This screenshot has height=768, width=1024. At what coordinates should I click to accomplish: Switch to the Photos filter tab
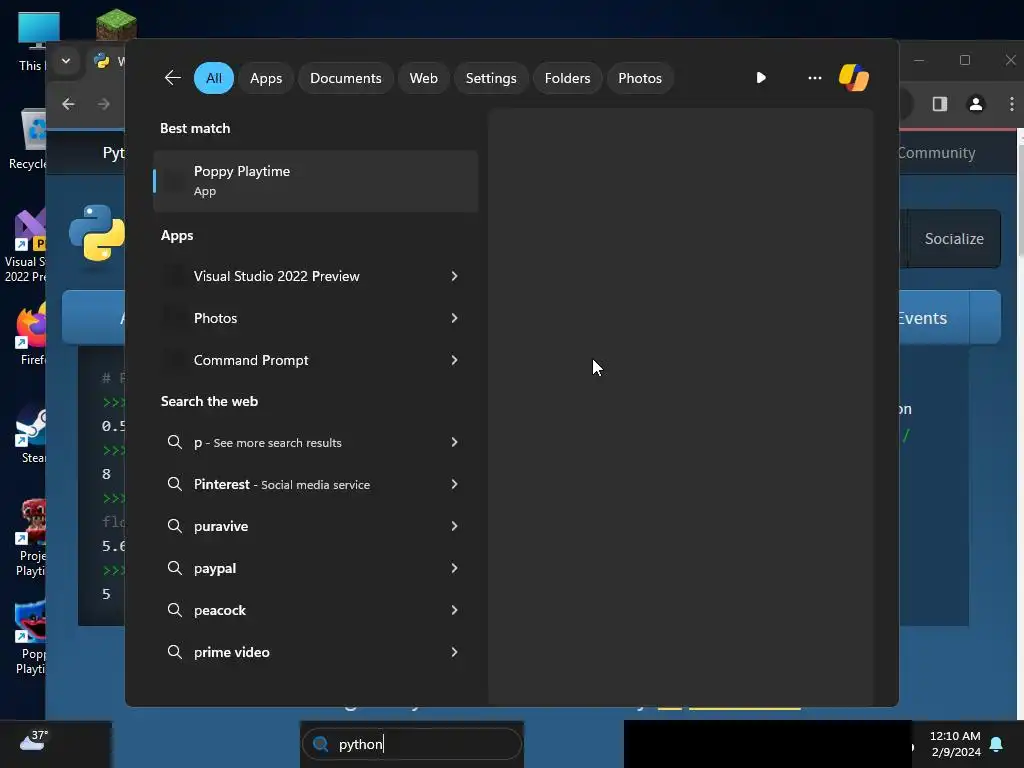[x=640, y=78]
